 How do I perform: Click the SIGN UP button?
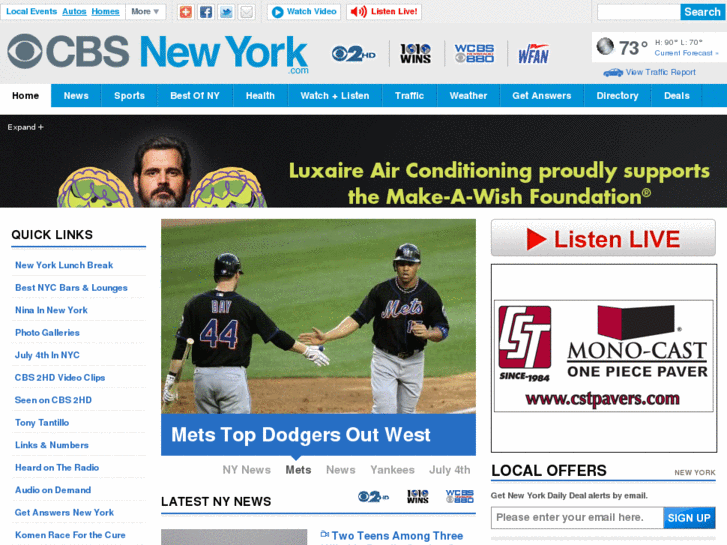point(689,518)
